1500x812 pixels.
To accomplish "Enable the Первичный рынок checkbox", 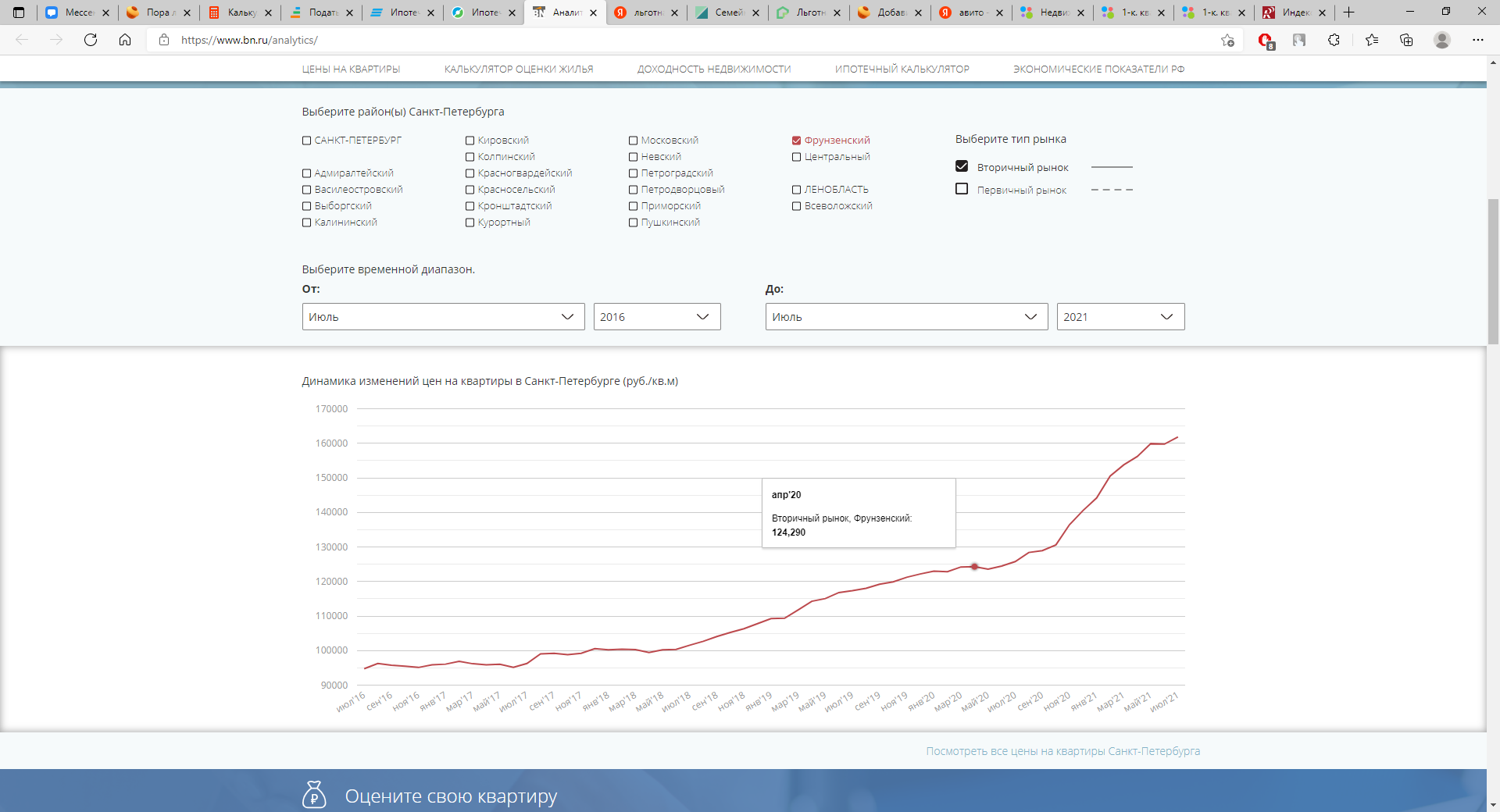I will pos(962,189).
